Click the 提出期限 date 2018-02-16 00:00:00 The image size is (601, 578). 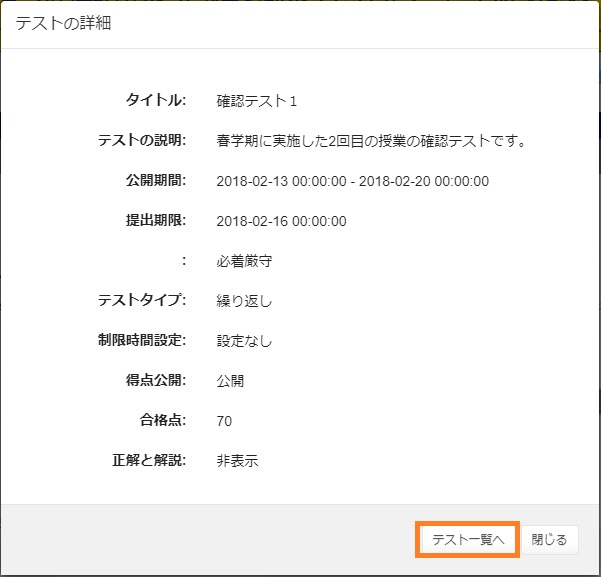[281, 221]
